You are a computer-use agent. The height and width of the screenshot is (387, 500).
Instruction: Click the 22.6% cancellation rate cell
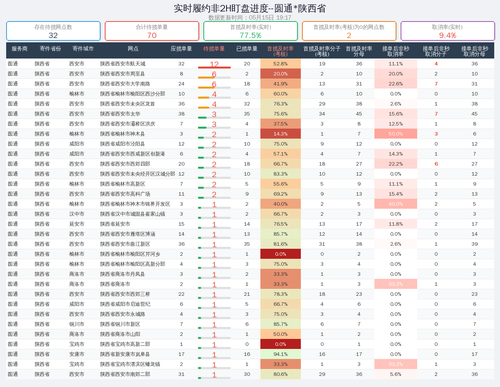coord(396,84)
